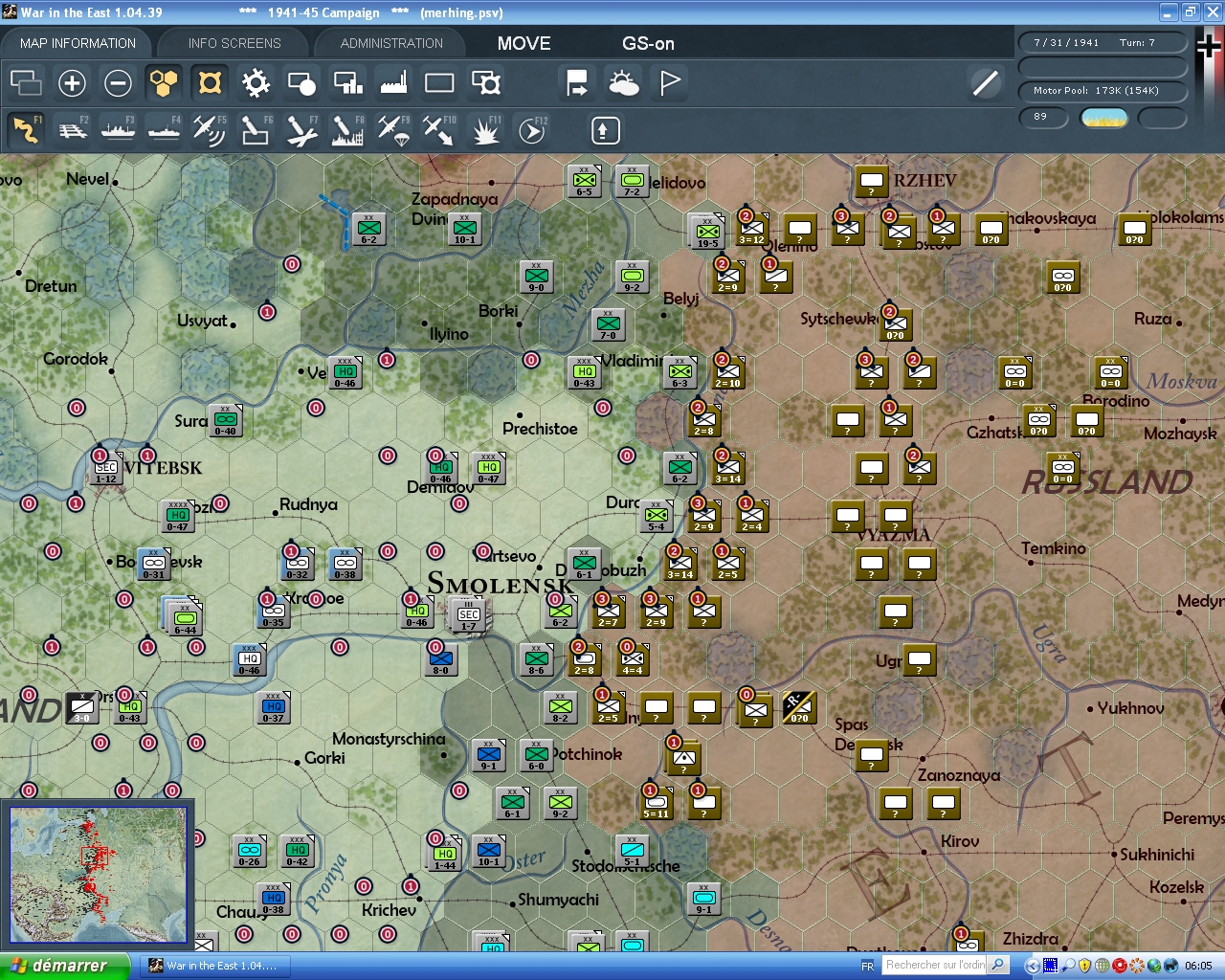Select Bomb City mode (F8)
The width and height of the screenshot is (1225, 980).
pos(347,129)
